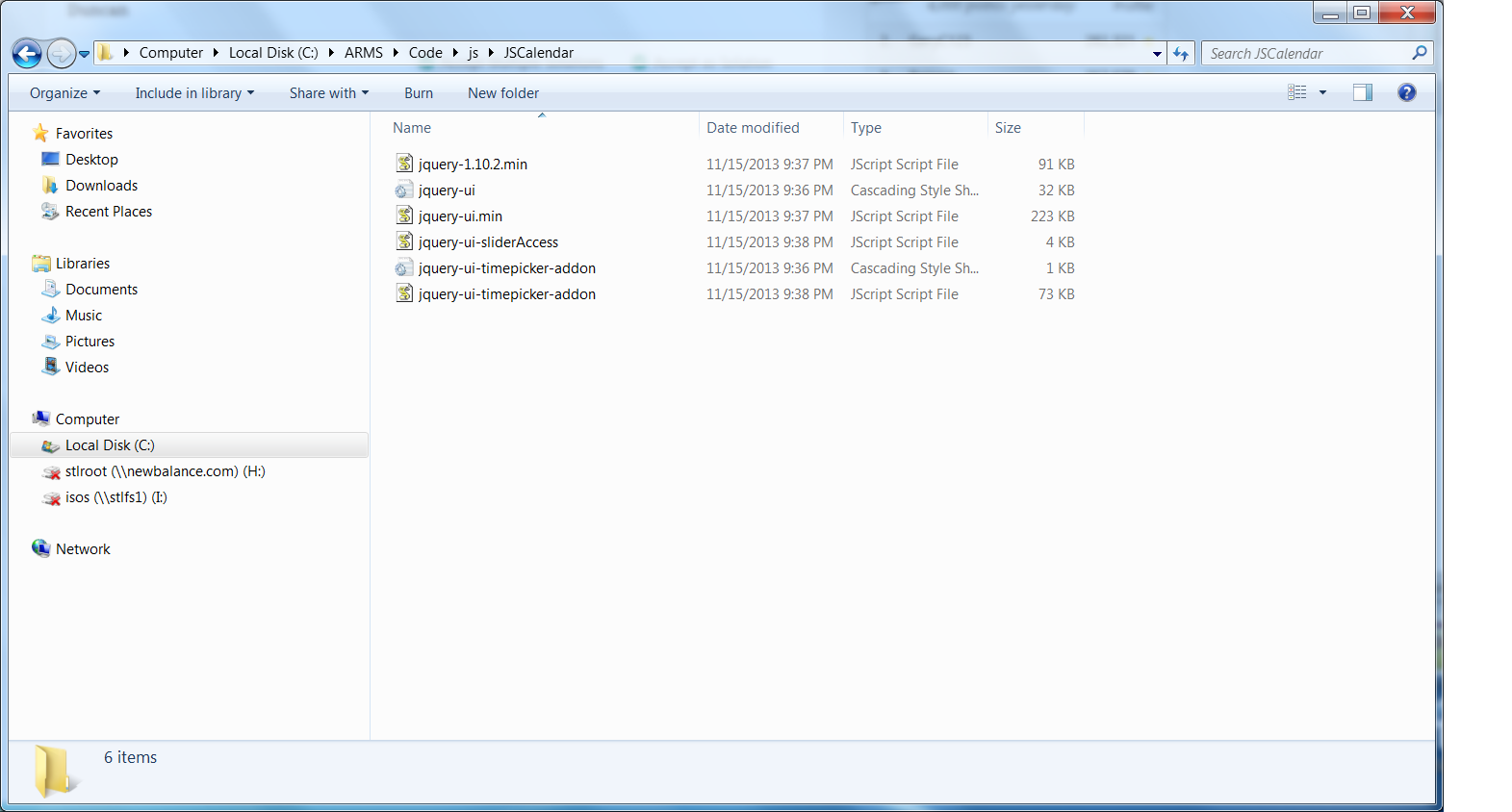Toggle the preview pane icon
The width and height of the screenshot is (1512, 812).
[x=1363, y=92]
